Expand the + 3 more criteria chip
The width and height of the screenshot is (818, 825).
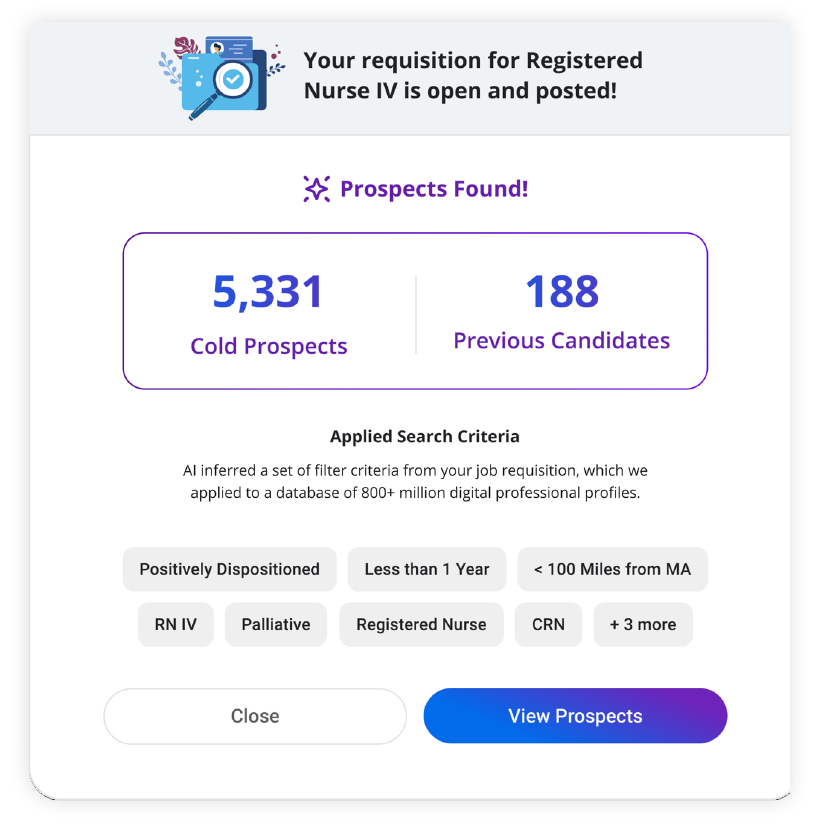pos(643,624)
